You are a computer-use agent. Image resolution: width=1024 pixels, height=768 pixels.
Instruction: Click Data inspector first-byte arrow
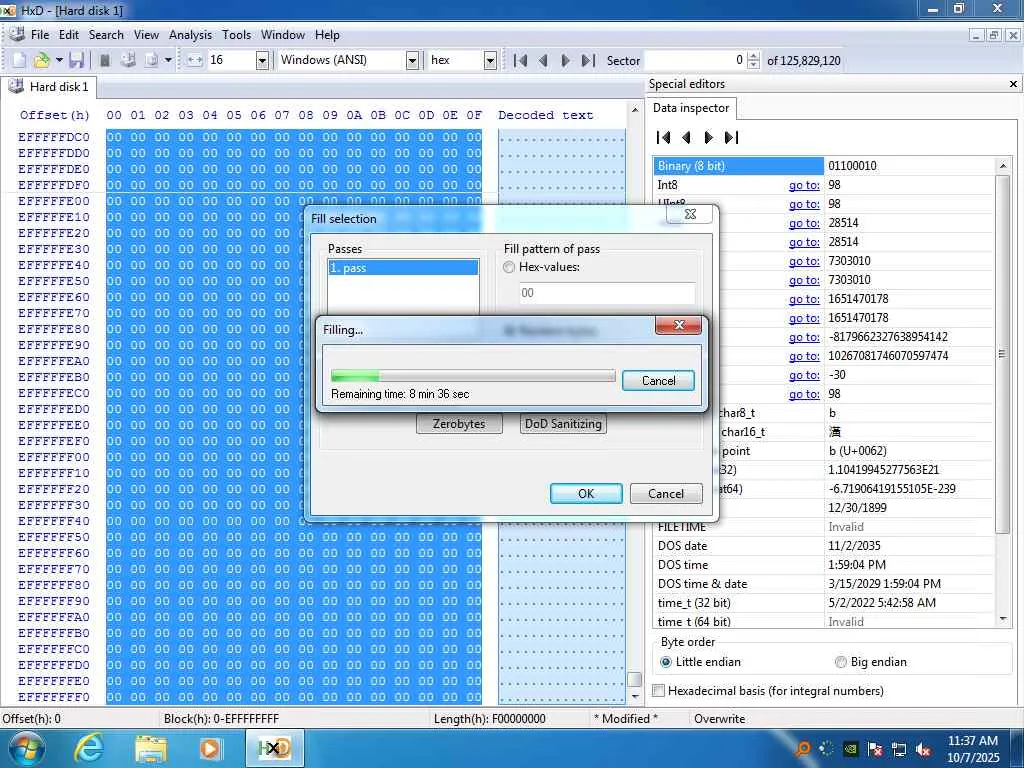(664, 137)
